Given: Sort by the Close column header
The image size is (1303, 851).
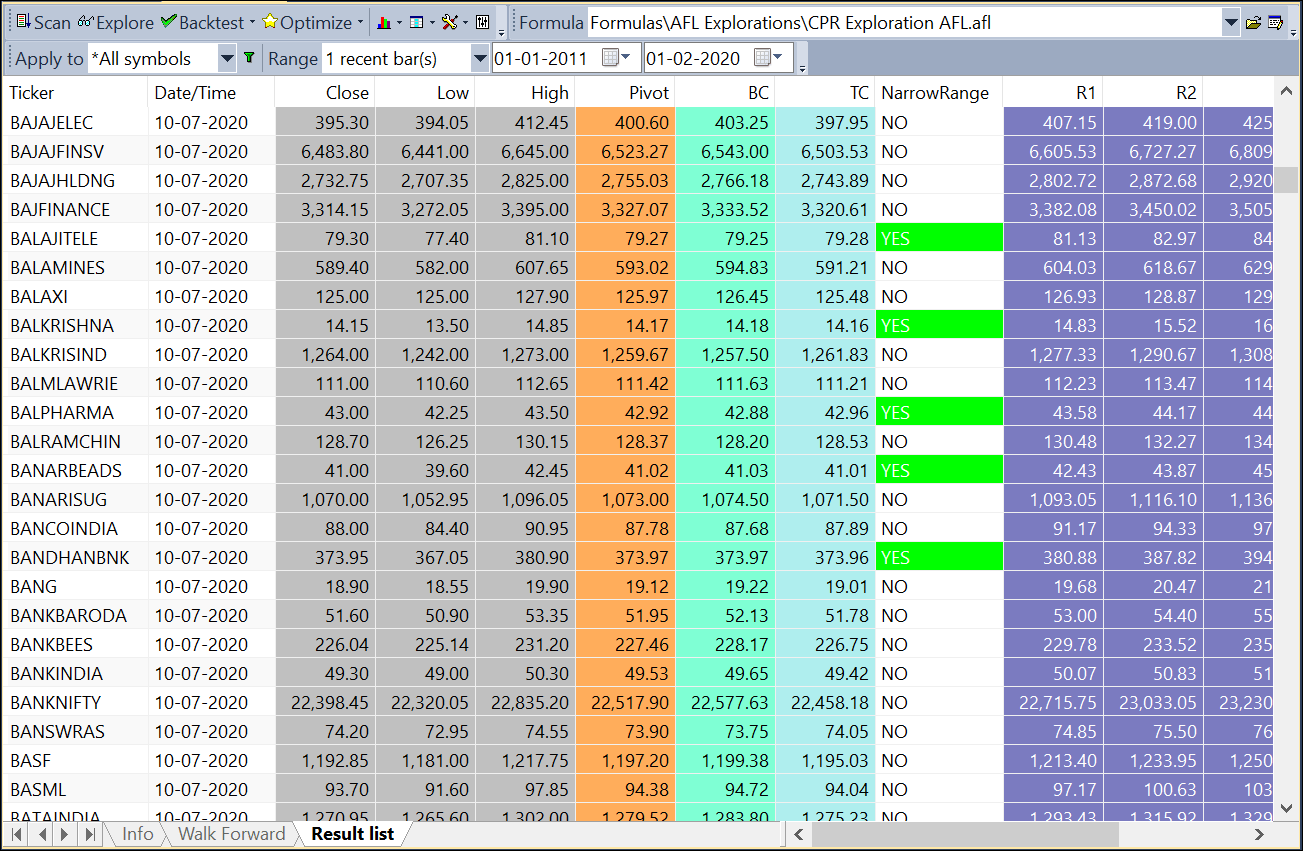Looking at the screenshot, I should click(325, 93).
